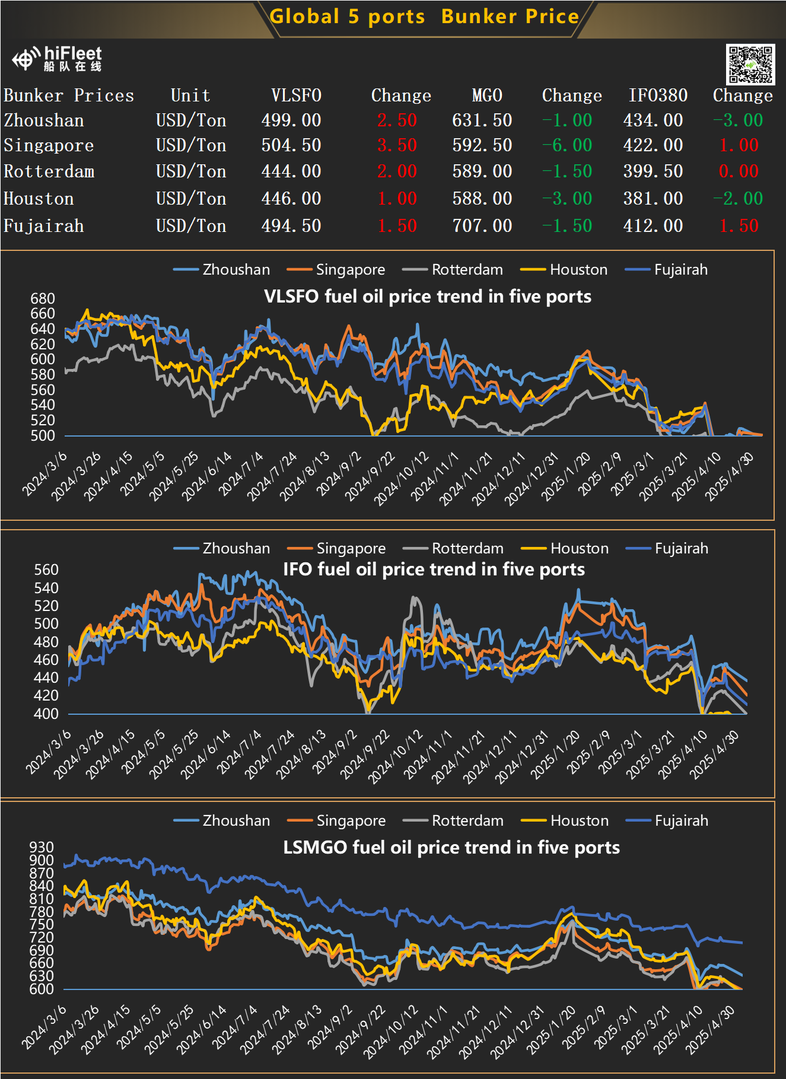
Task: Select the Rotterdam row label in price table
Action: point(49,172)
